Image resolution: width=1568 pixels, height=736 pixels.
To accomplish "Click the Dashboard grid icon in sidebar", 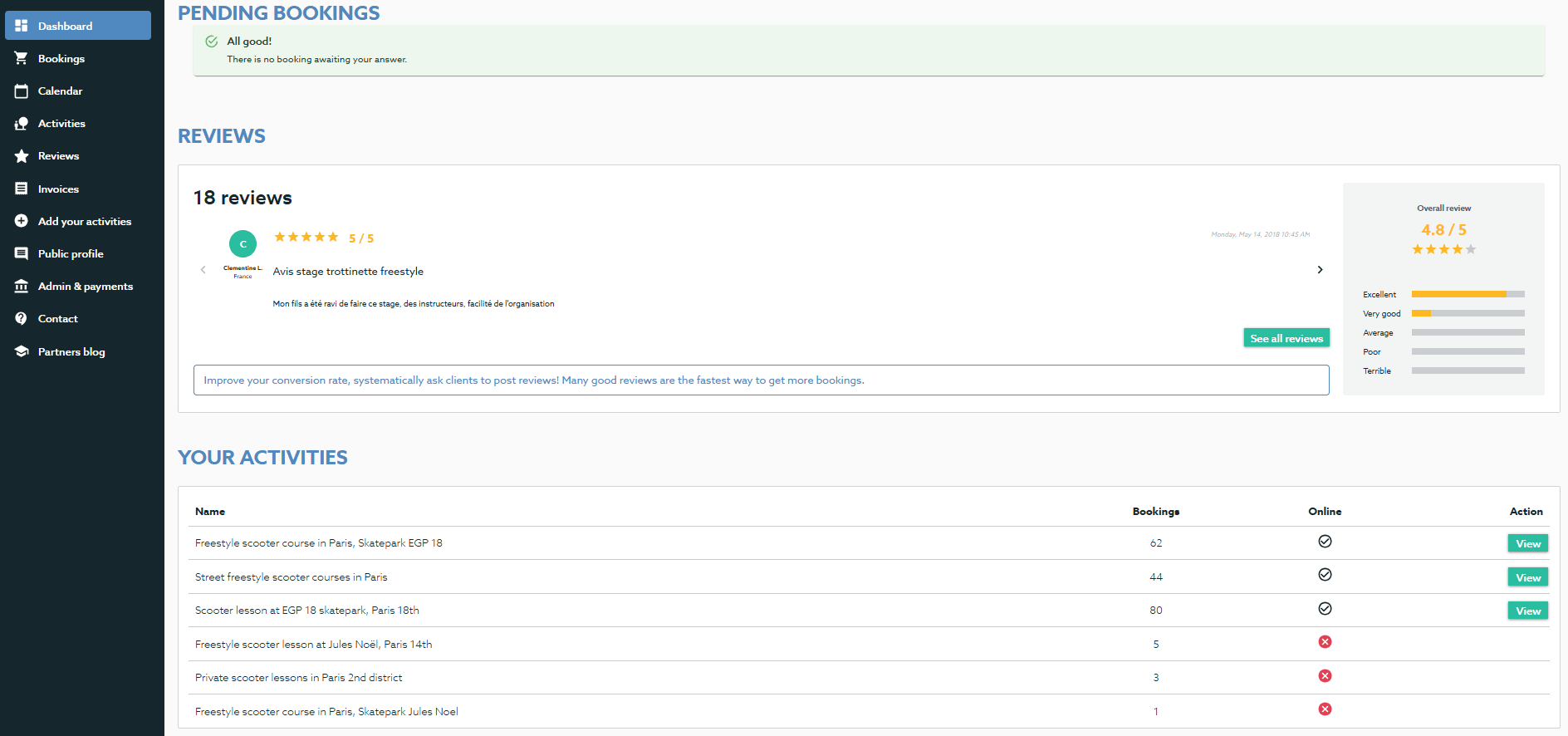I will pyautogui.click(x=22, y=26).
